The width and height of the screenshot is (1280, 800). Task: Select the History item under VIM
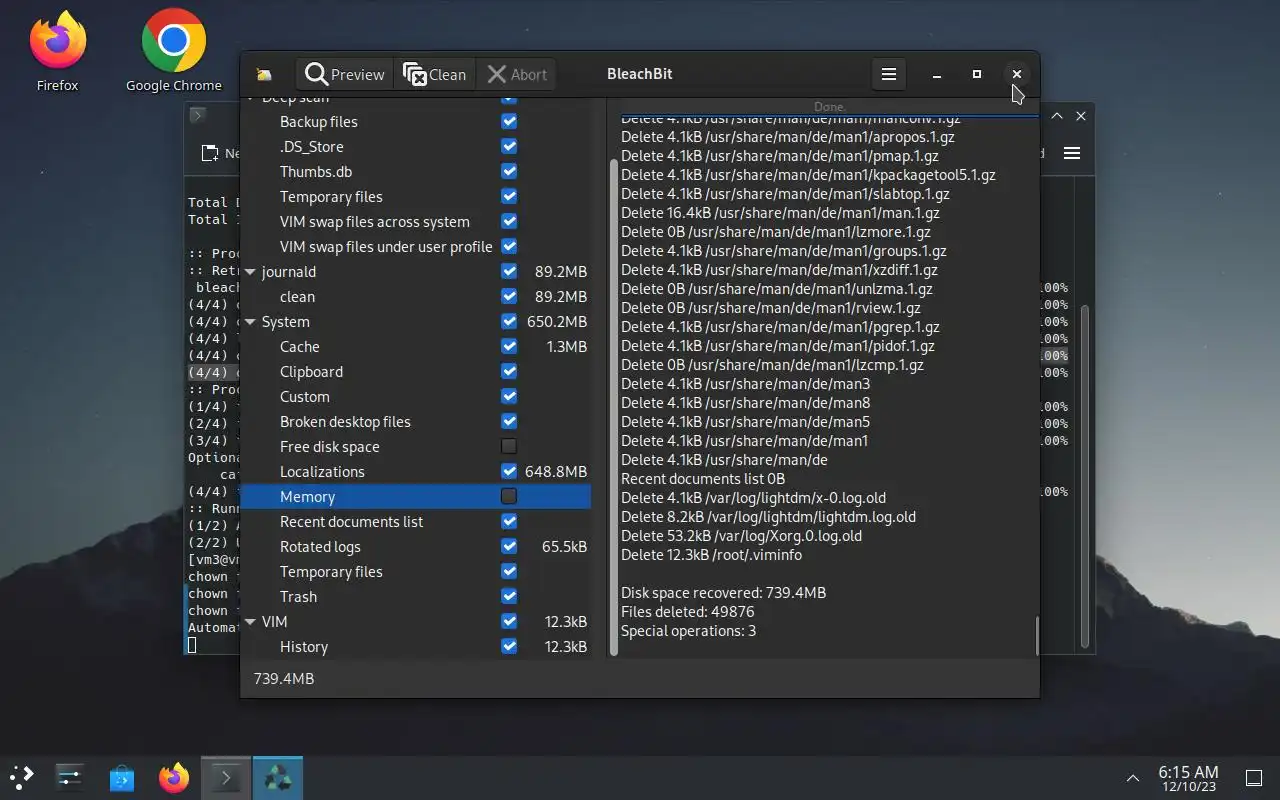pos(303,646)
